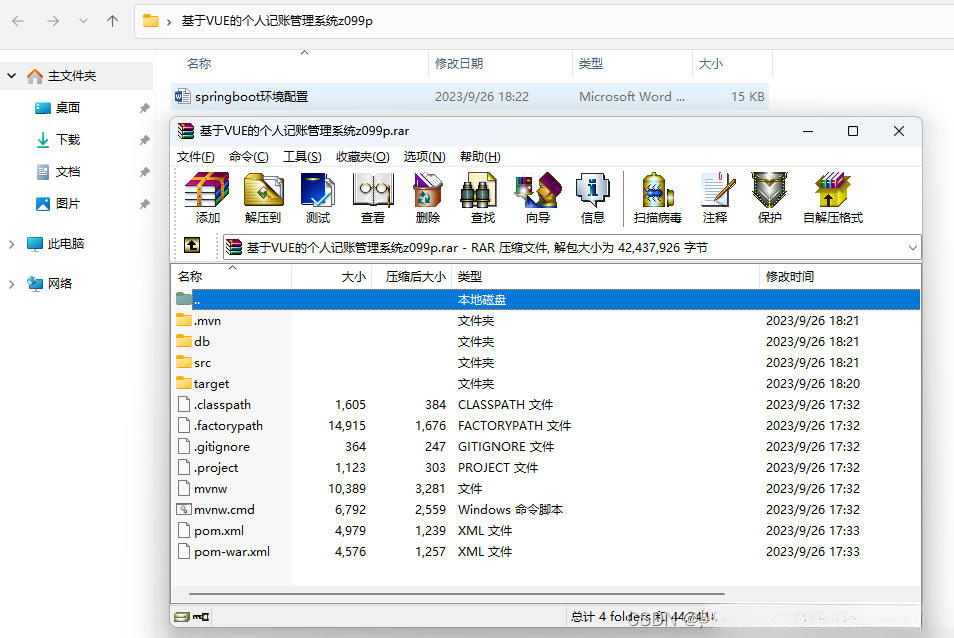Select the 测试 (Test) archive icon
This screenshot has width=954, height=638.
(318, 197)
